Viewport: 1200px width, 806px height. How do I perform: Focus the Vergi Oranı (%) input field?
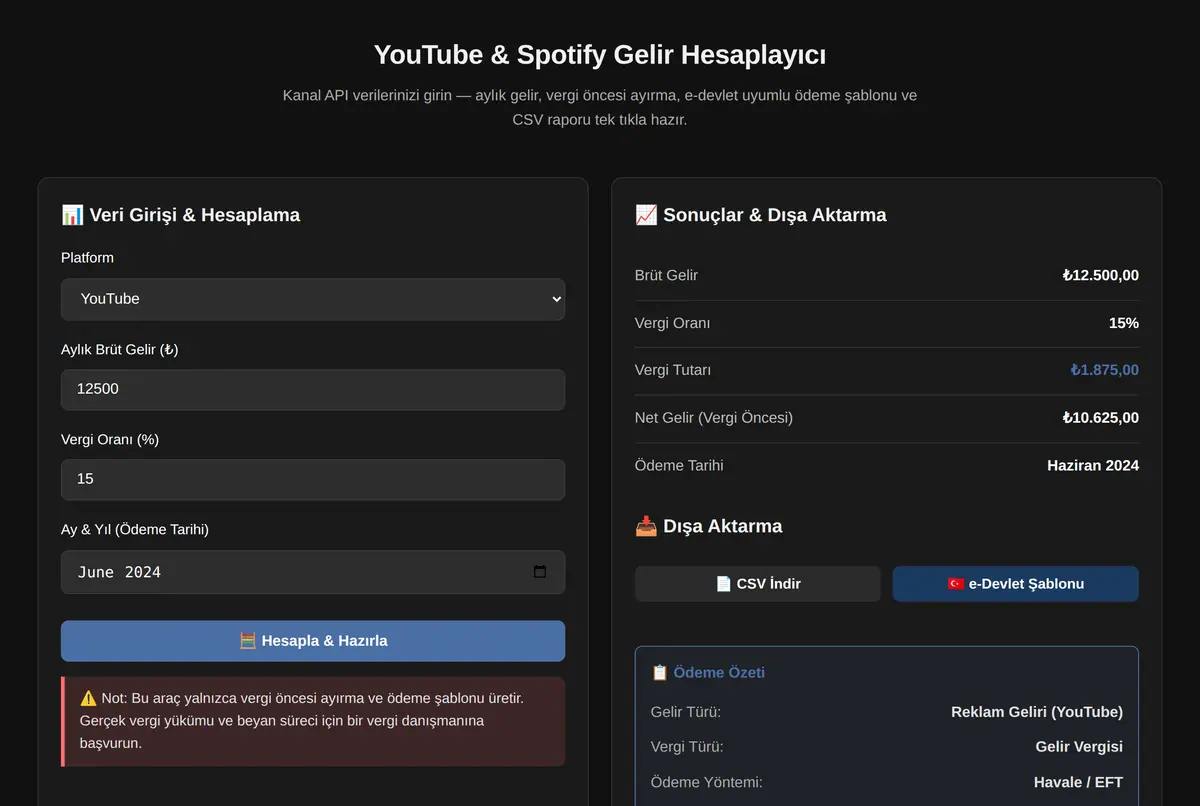pos(313,479)
